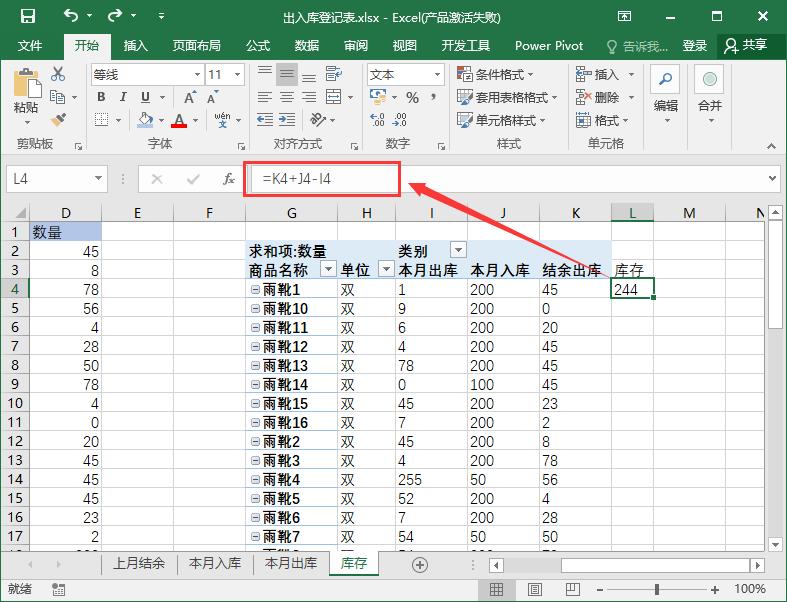Click the 共享 share button
787x602 pixels.
coord(745,46)
